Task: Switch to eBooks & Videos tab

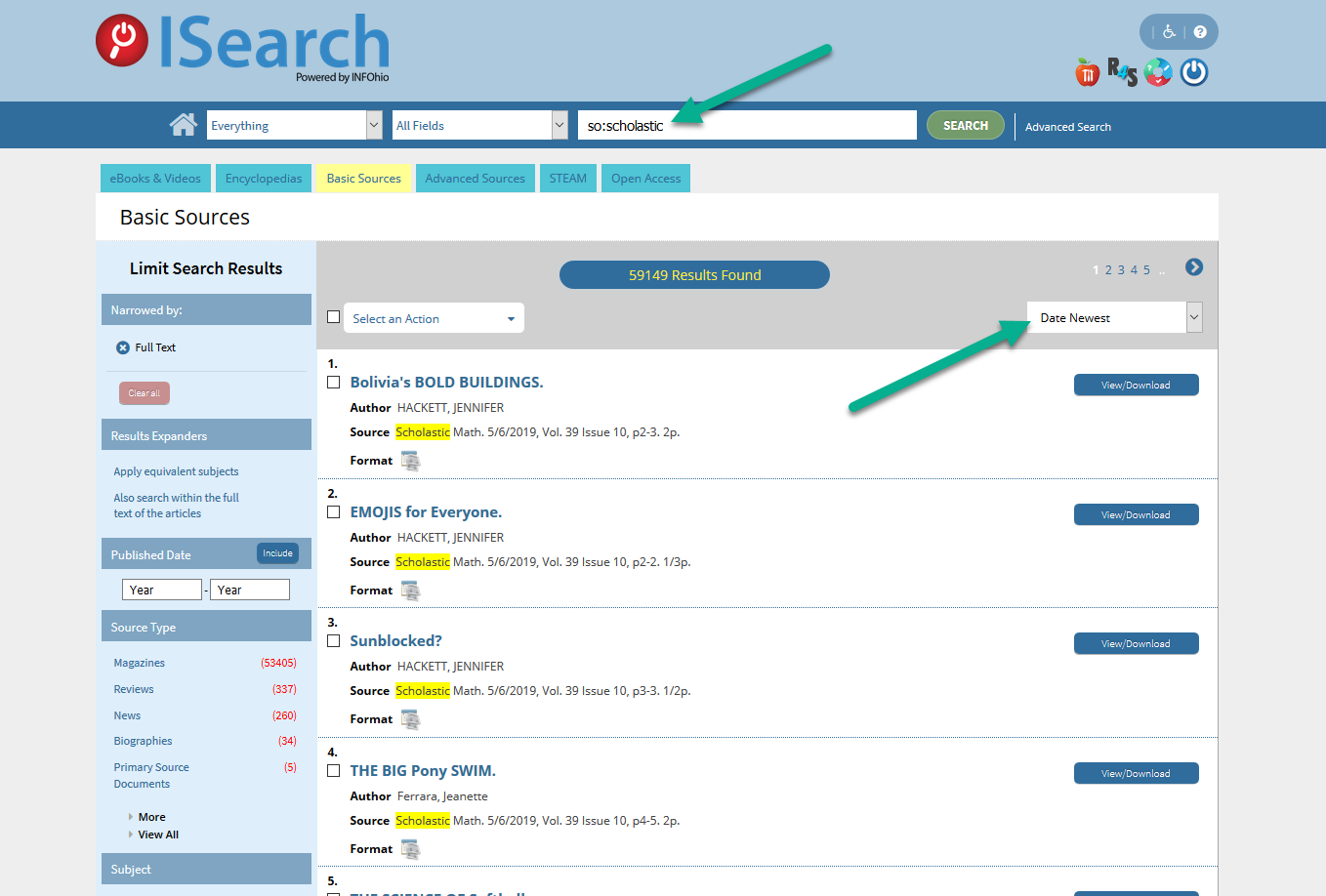Action: (155, 179)
